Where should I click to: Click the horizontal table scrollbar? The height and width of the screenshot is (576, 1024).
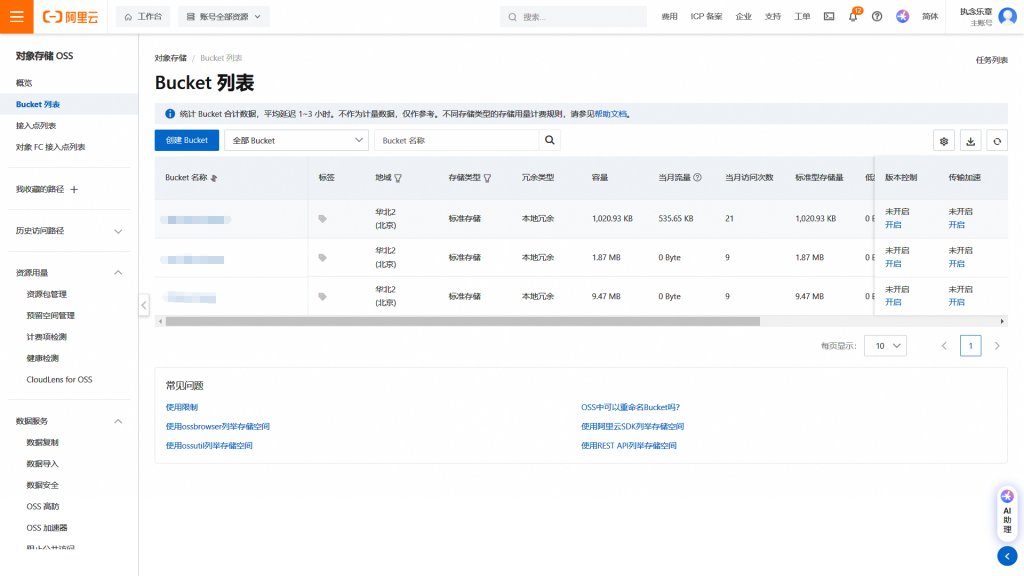tap(462, 321)
